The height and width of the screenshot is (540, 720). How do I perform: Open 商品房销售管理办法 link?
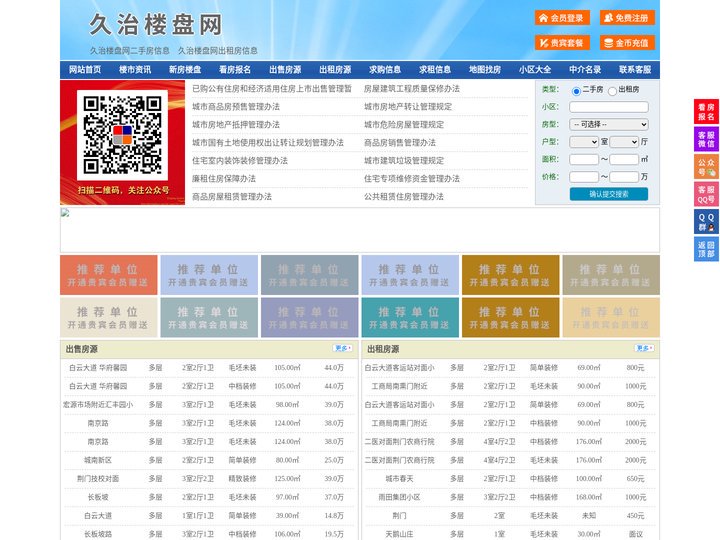[x=400, y=142]
